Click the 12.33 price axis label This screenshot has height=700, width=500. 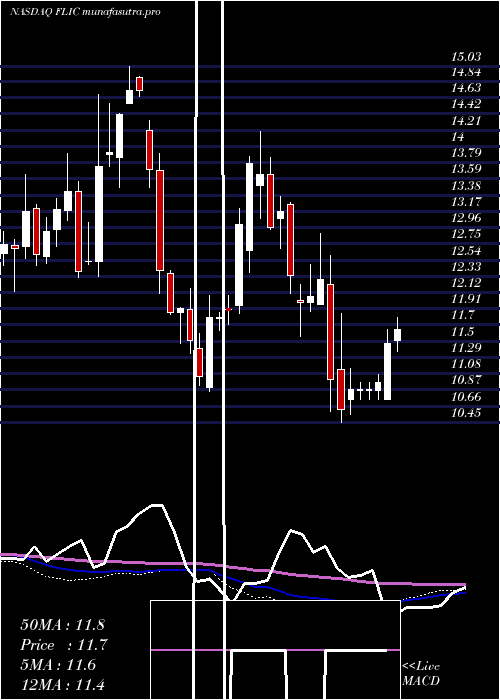[x=467, y=267]
